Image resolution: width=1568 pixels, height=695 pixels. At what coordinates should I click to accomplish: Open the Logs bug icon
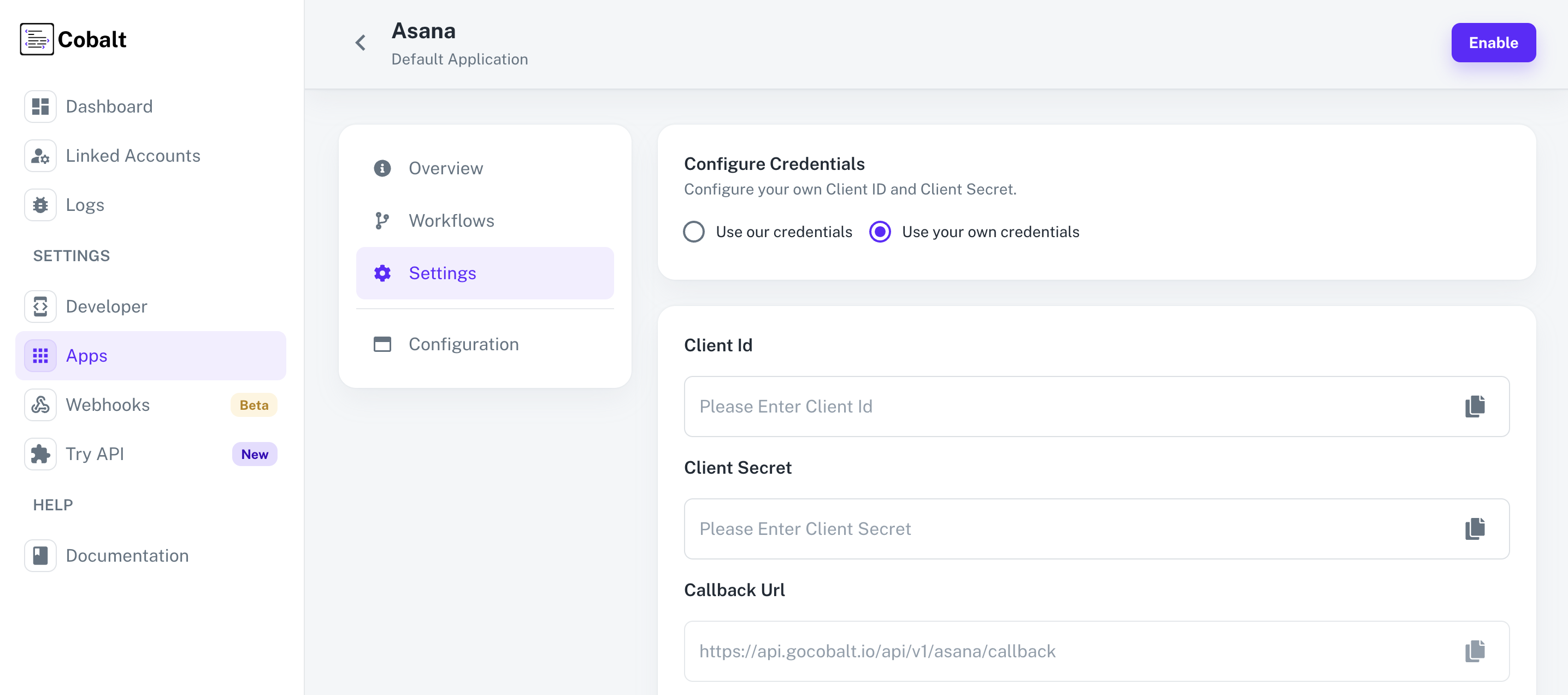tap(39, 204)
